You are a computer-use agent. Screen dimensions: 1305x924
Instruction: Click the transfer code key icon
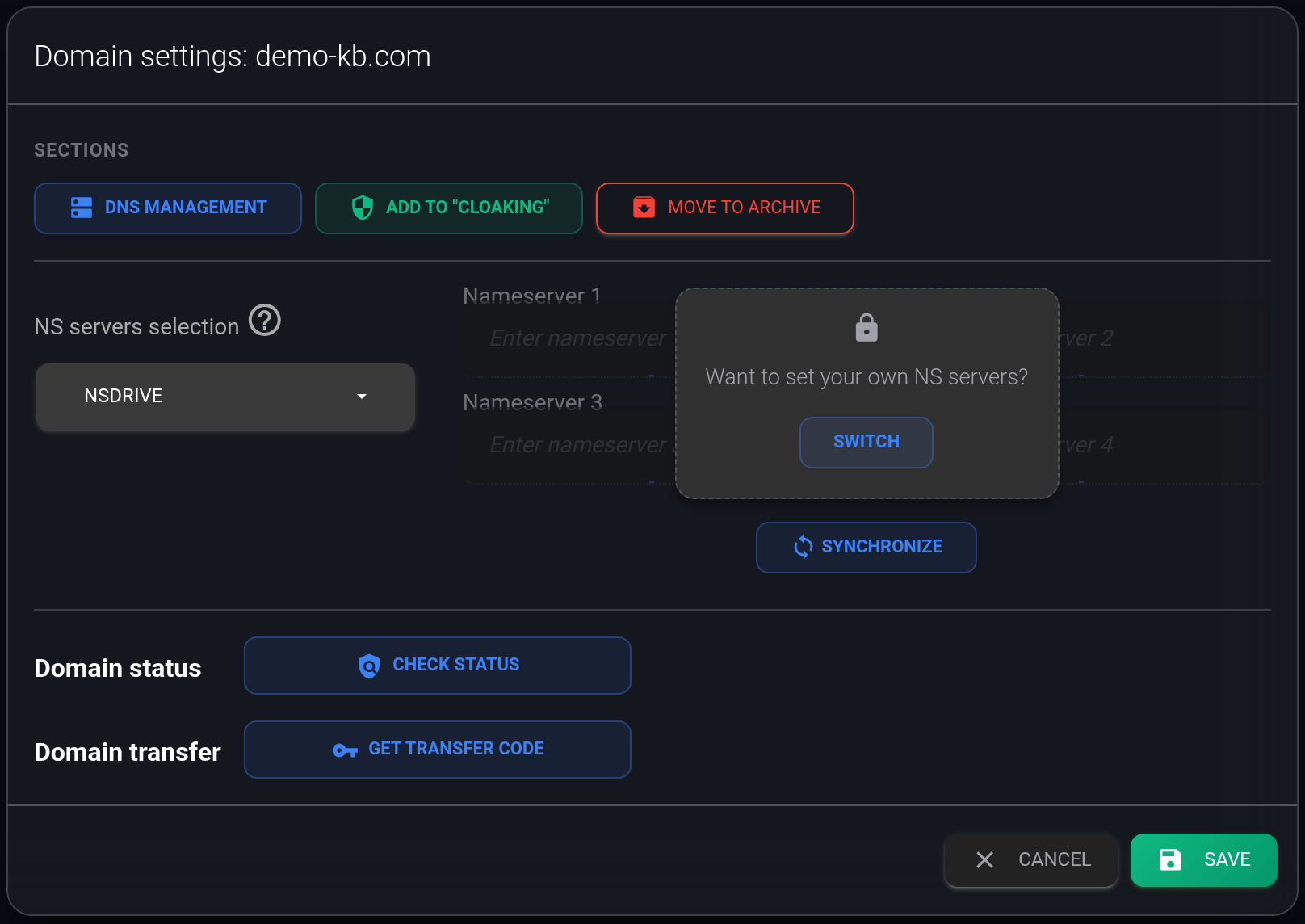345,750
